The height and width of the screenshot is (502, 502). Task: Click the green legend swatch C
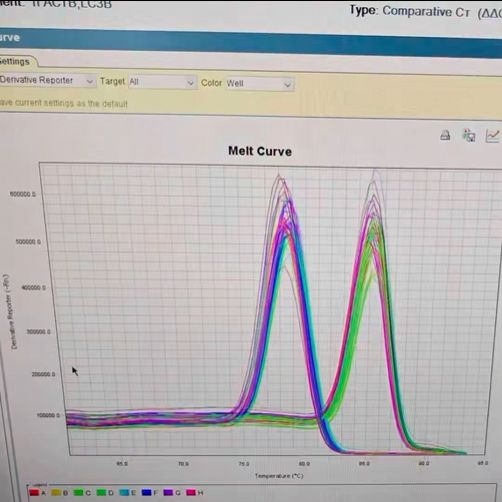[x=78, y=492]
